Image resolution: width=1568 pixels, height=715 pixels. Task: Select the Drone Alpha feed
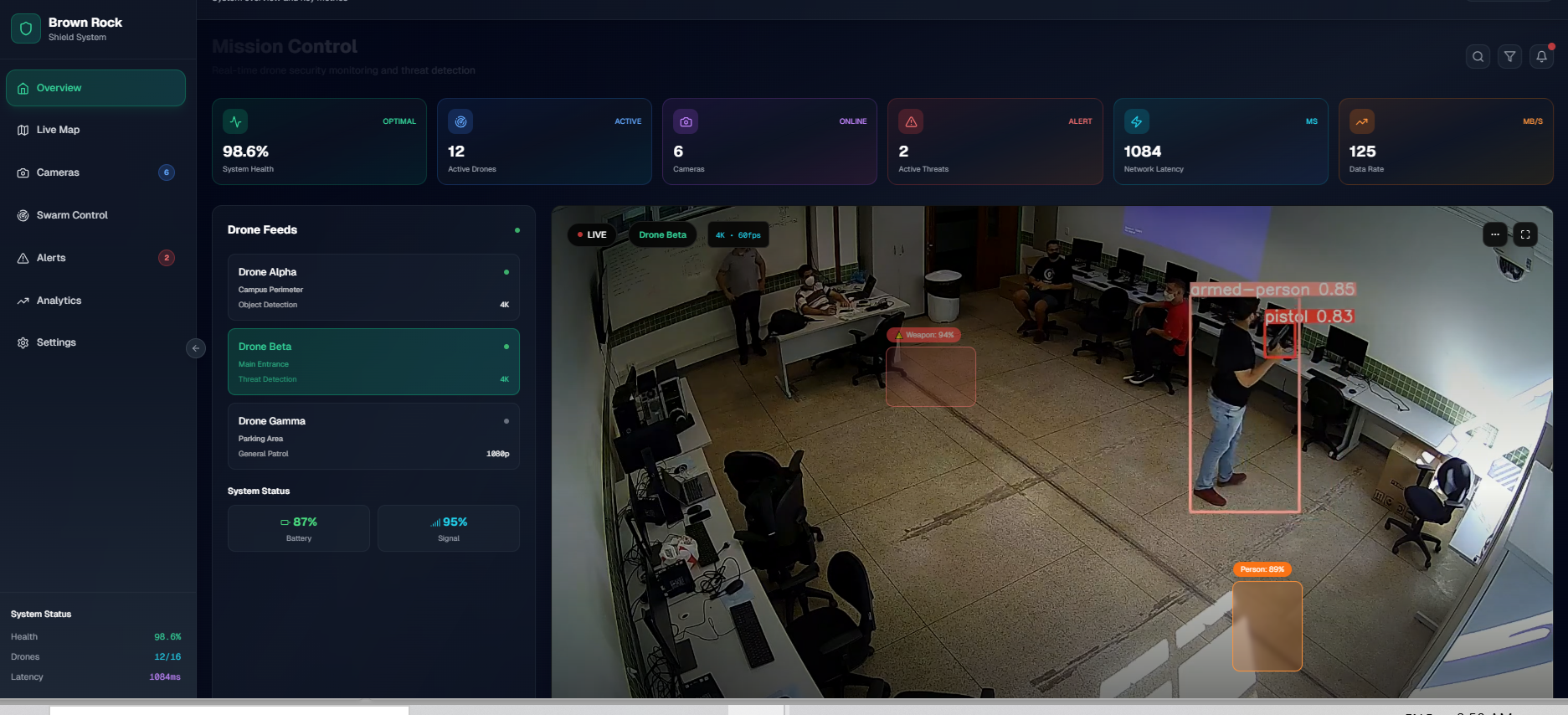[x=373, y=287]
